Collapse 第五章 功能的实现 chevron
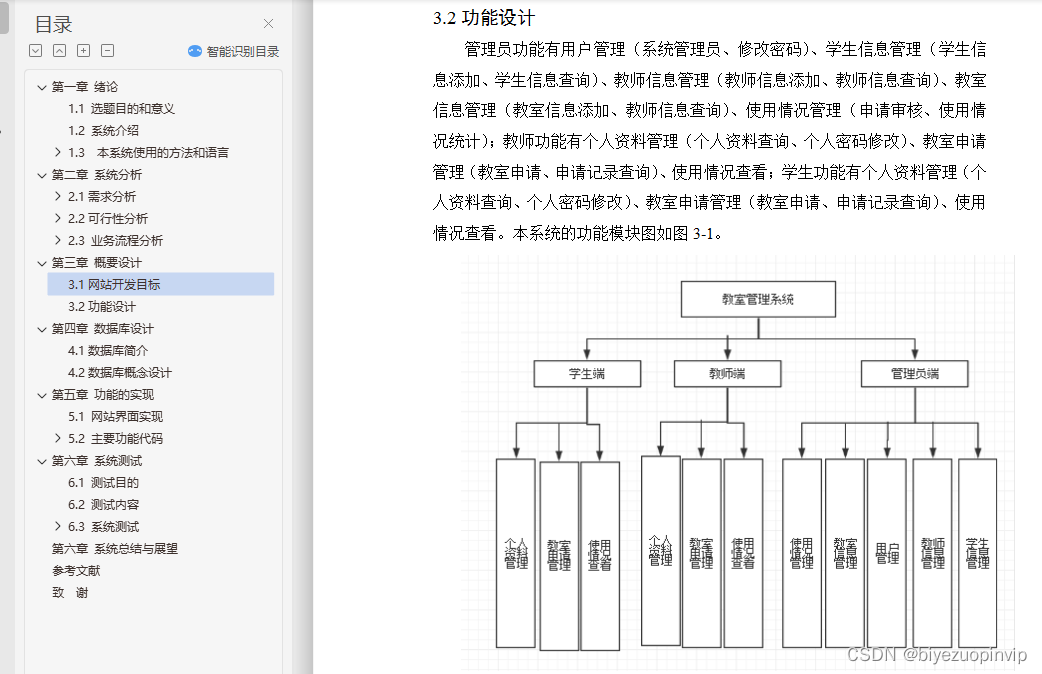1042x674 pixels. tap(42, 395)
